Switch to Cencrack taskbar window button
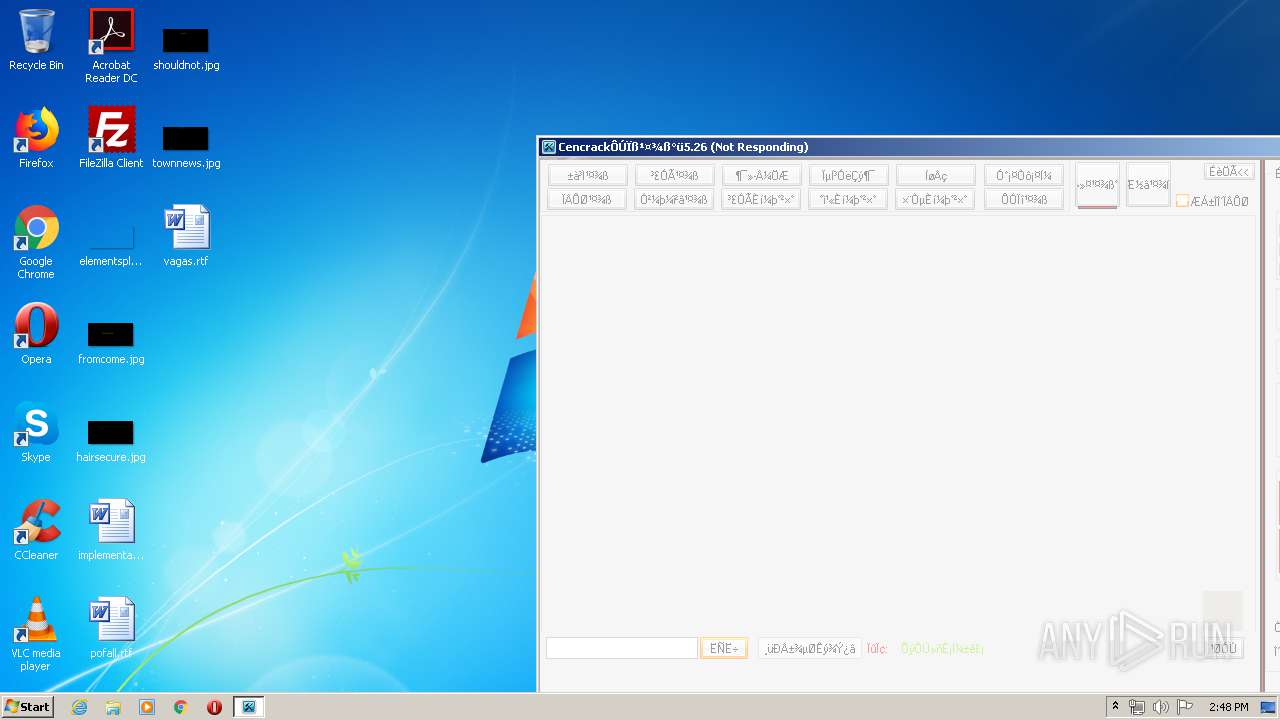 (x=249, y=707)
